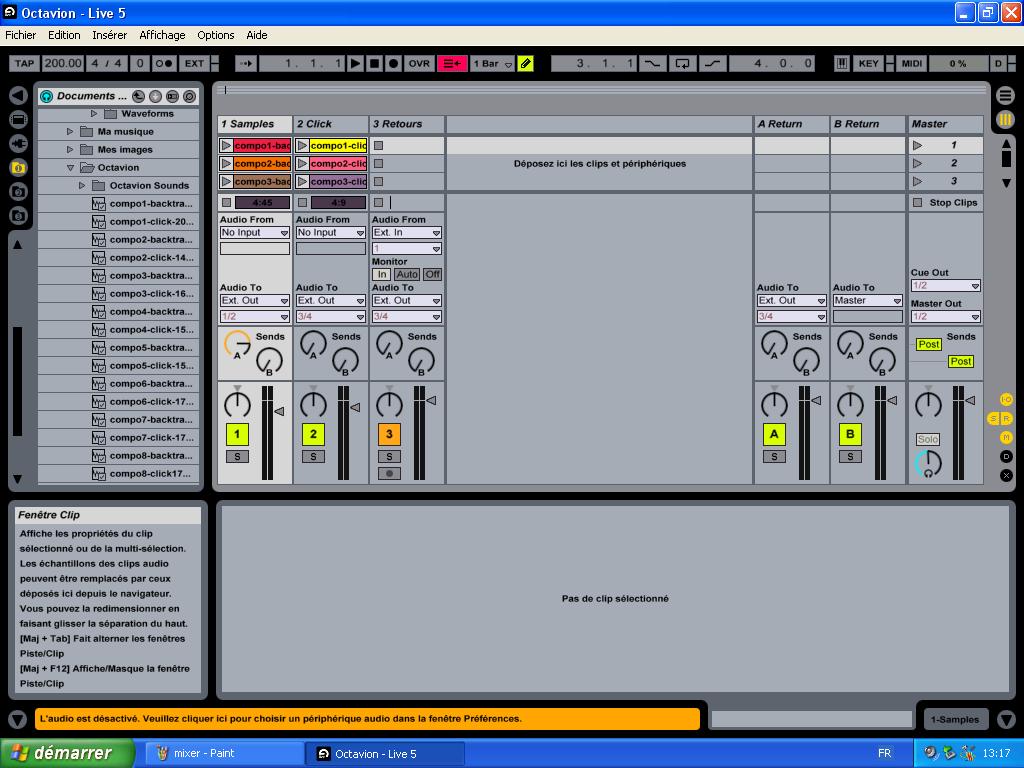The width and height of the screenshot is (1024, 768).
Task: Toggle the metronome button next to EXT
Action: (163, 63)
